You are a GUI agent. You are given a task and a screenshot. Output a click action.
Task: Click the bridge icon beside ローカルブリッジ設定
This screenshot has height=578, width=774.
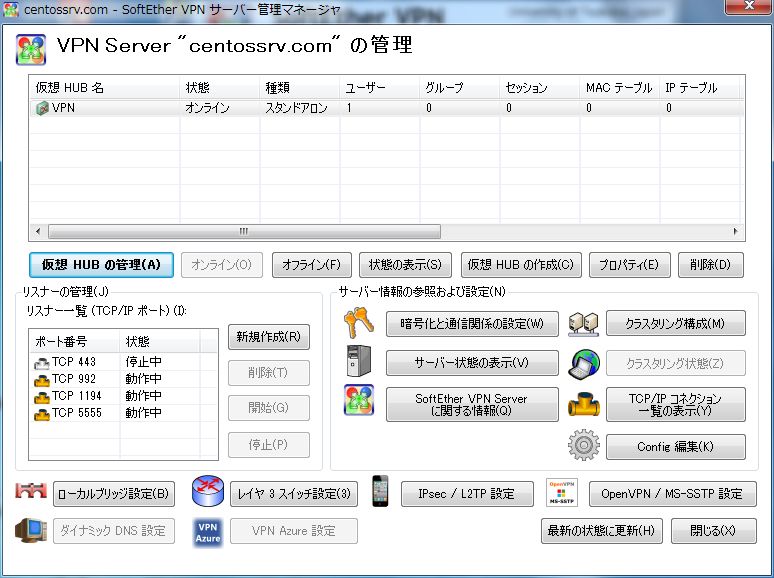point(31,493)
